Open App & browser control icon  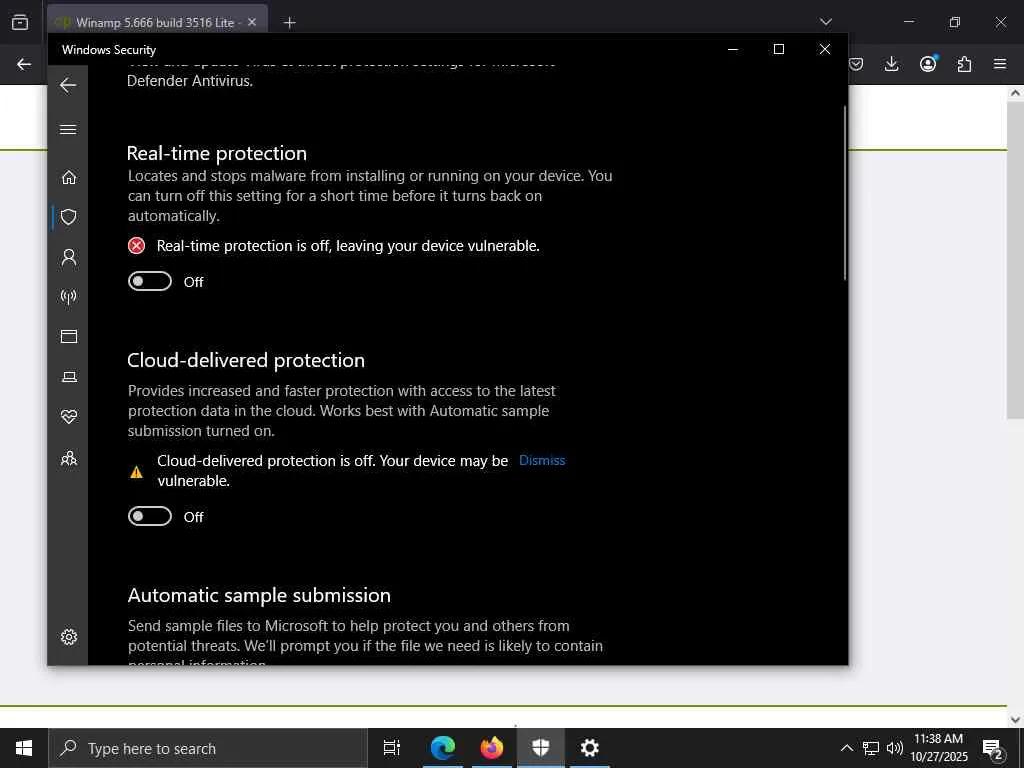(x=69, y=336)
